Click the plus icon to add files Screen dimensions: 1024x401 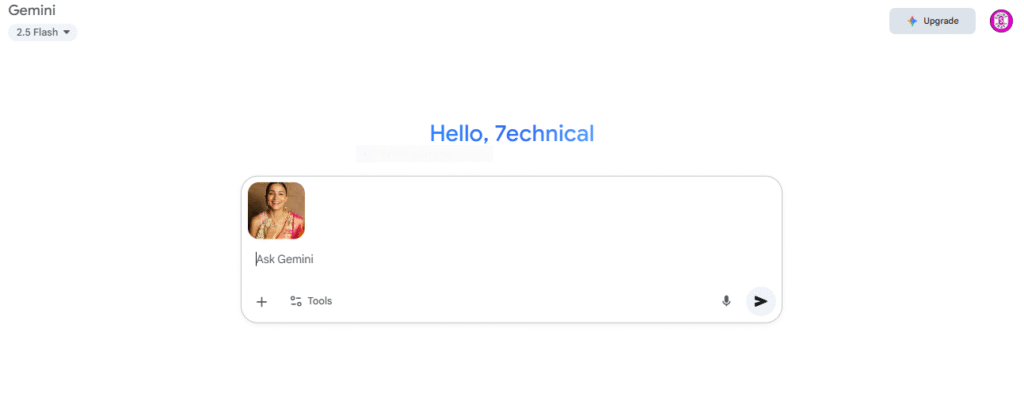click(x=261, y=302)
